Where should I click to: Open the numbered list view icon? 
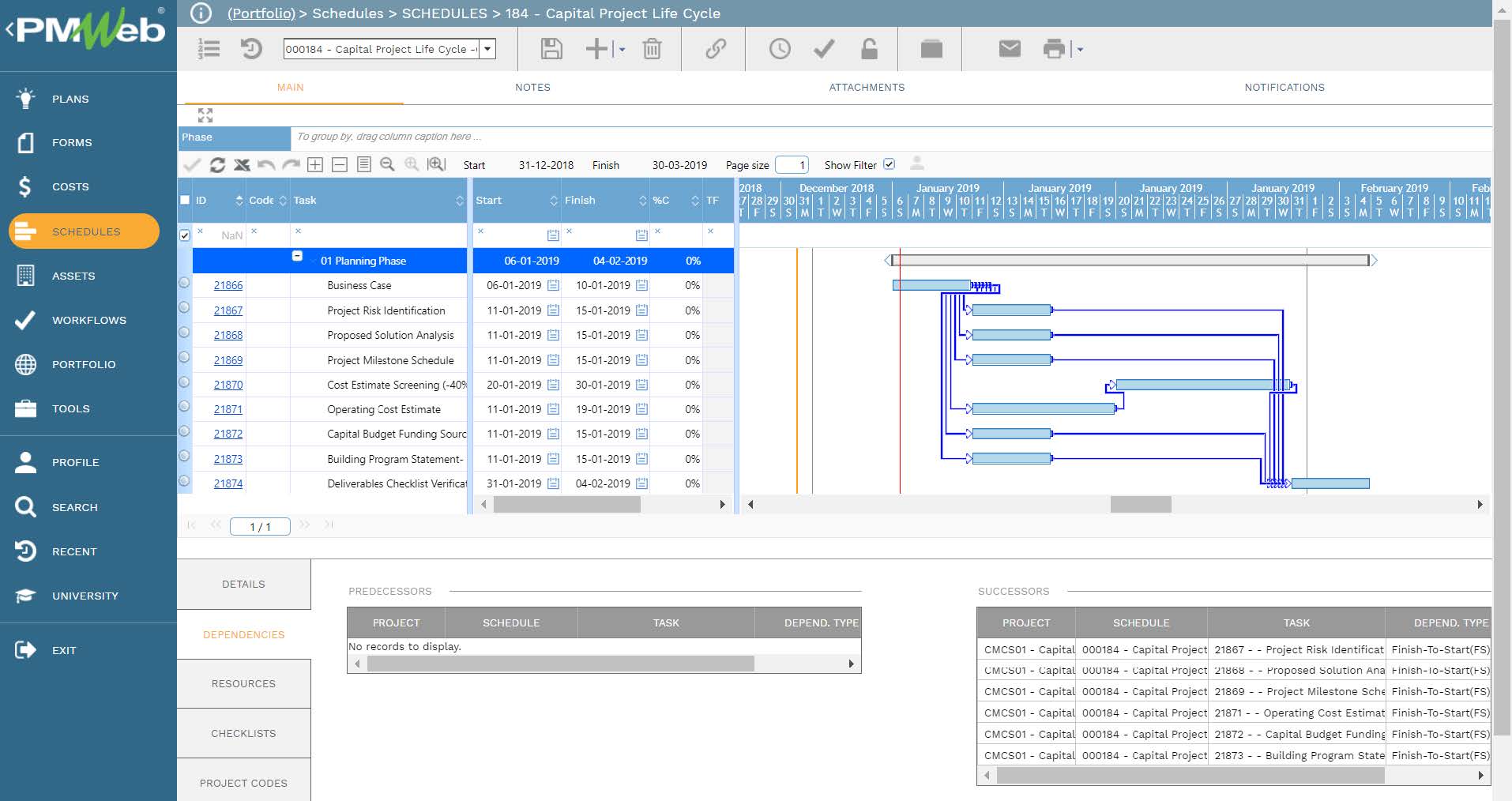(x=209, y=49)
